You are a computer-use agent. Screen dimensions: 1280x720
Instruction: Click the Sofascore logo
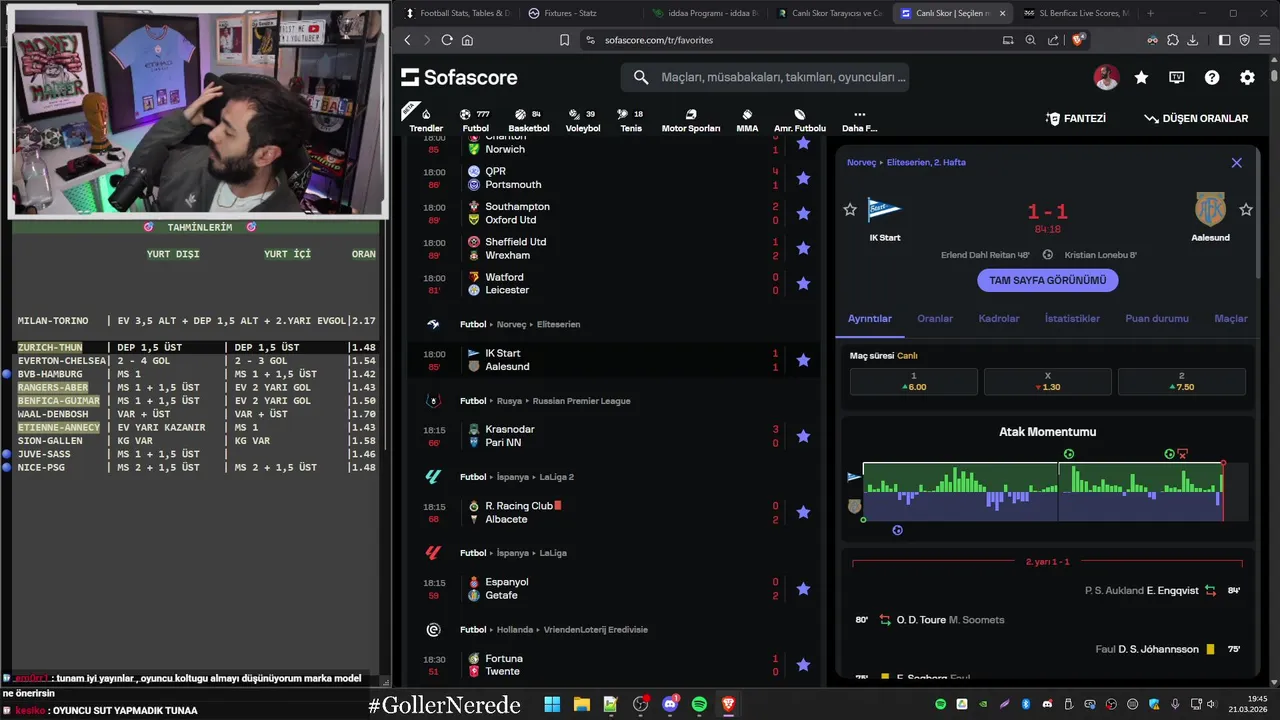[459, 77]
